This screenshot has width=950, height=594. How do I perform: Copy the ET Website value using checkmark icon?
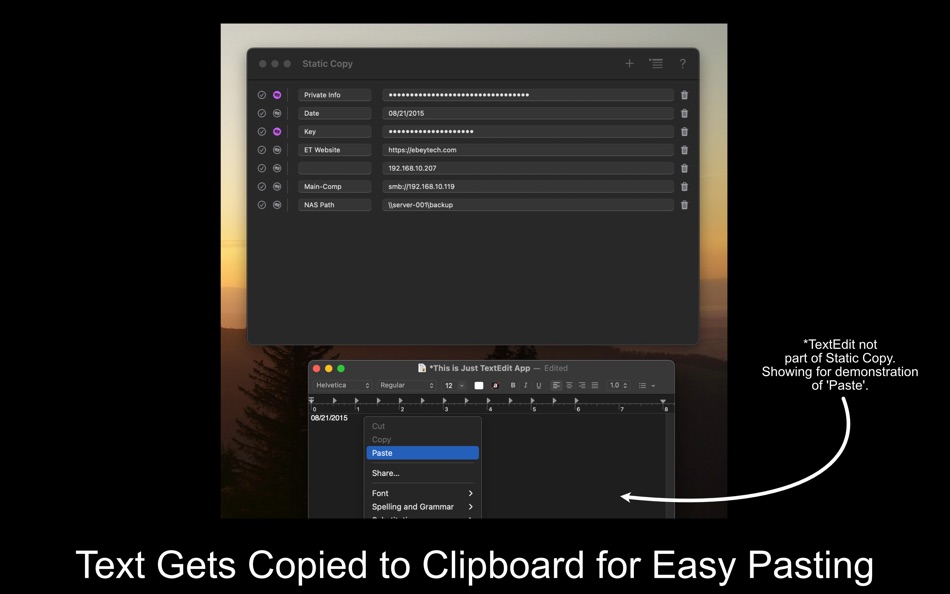[x=262, y=150]
